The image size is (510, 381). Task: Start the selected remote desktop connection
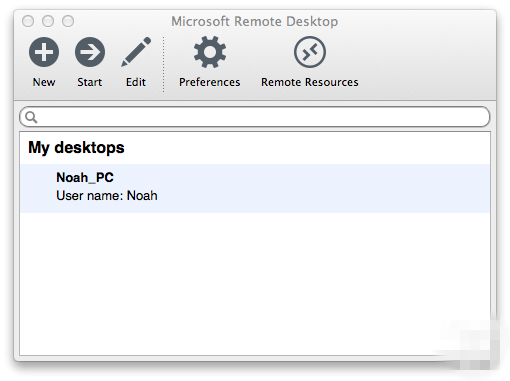point(90,52)
